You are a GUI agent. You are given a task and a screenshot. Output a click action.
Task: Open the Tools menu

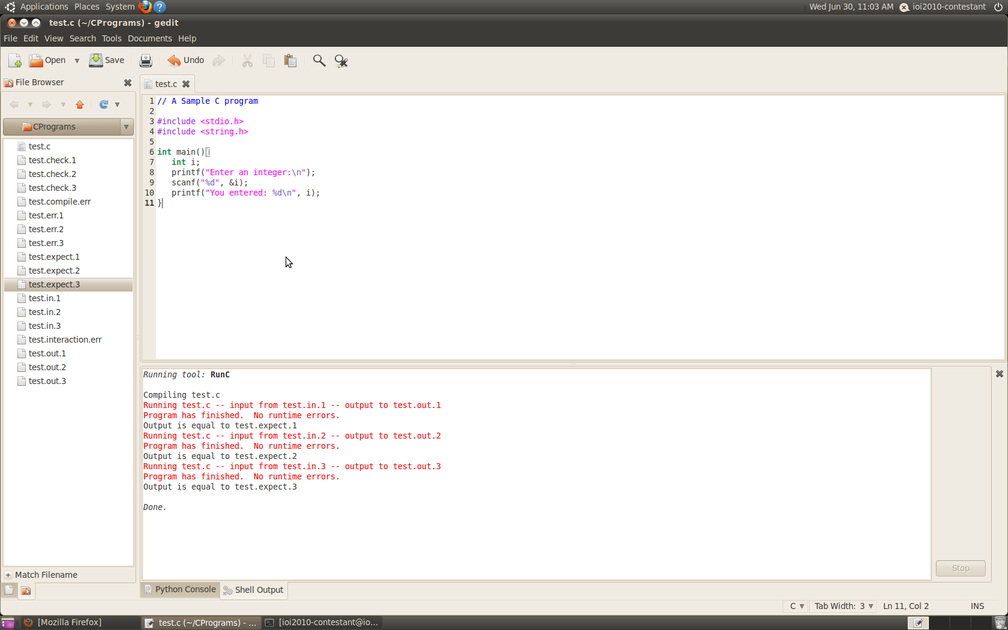pos(111,39)
